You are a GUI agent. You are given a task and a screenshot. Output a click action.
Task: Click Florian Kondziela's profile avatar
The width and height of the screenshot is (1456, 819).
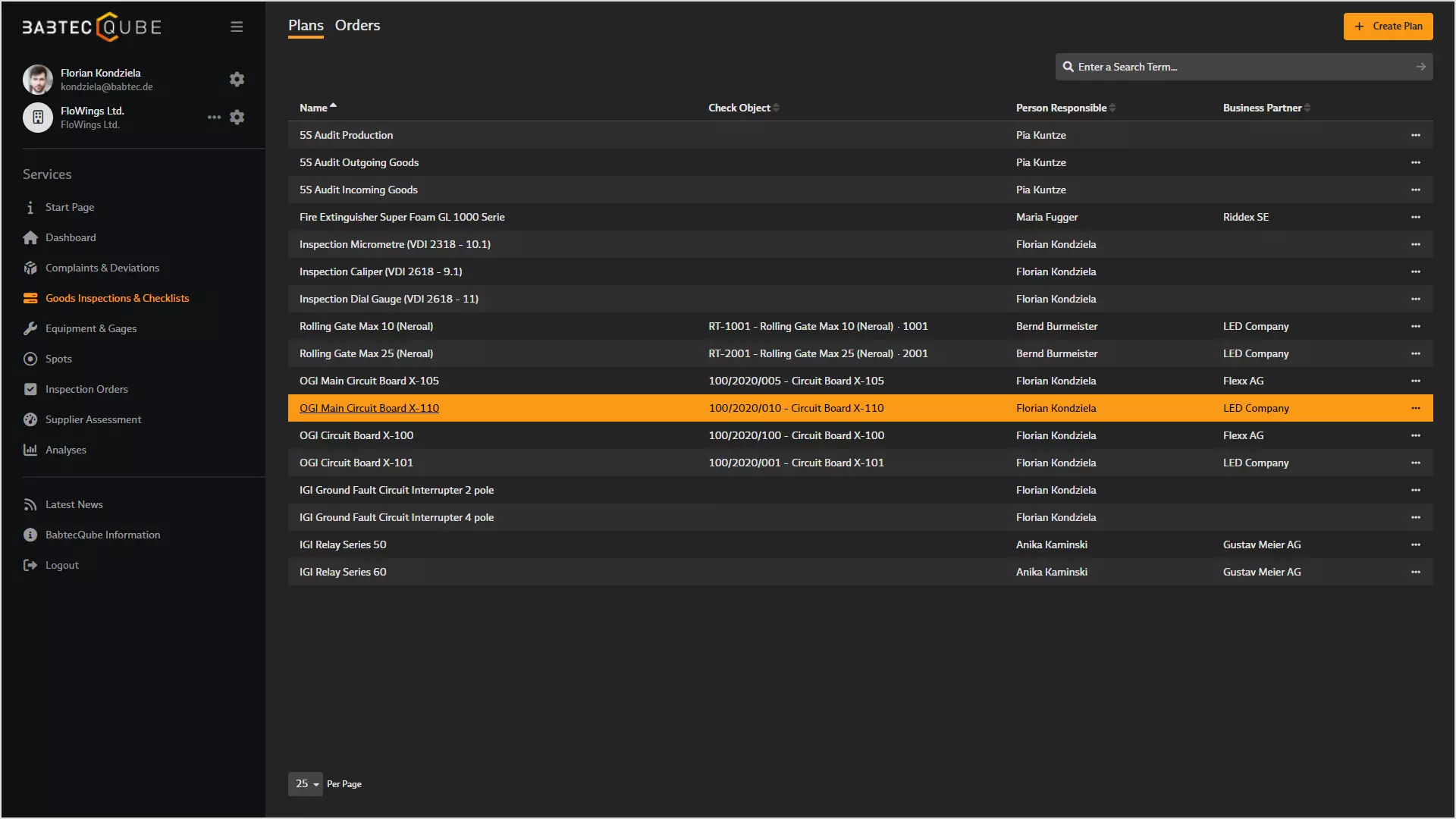(x=38, y=79)
